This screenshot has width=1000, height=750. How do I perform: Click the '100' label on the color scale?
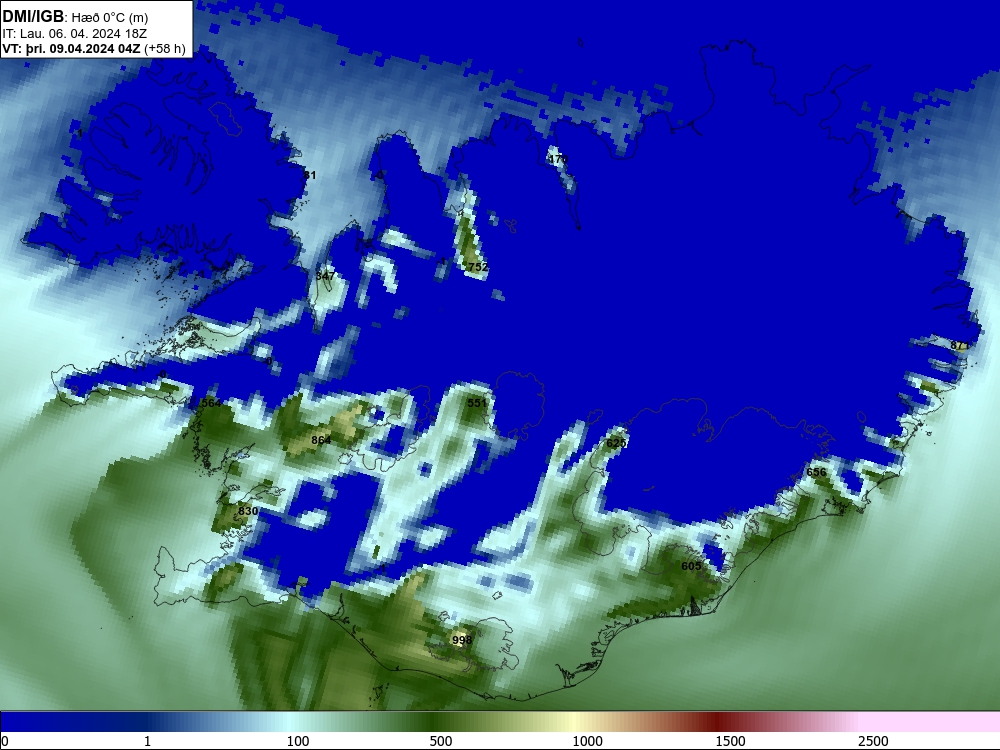tap(298, 741)
